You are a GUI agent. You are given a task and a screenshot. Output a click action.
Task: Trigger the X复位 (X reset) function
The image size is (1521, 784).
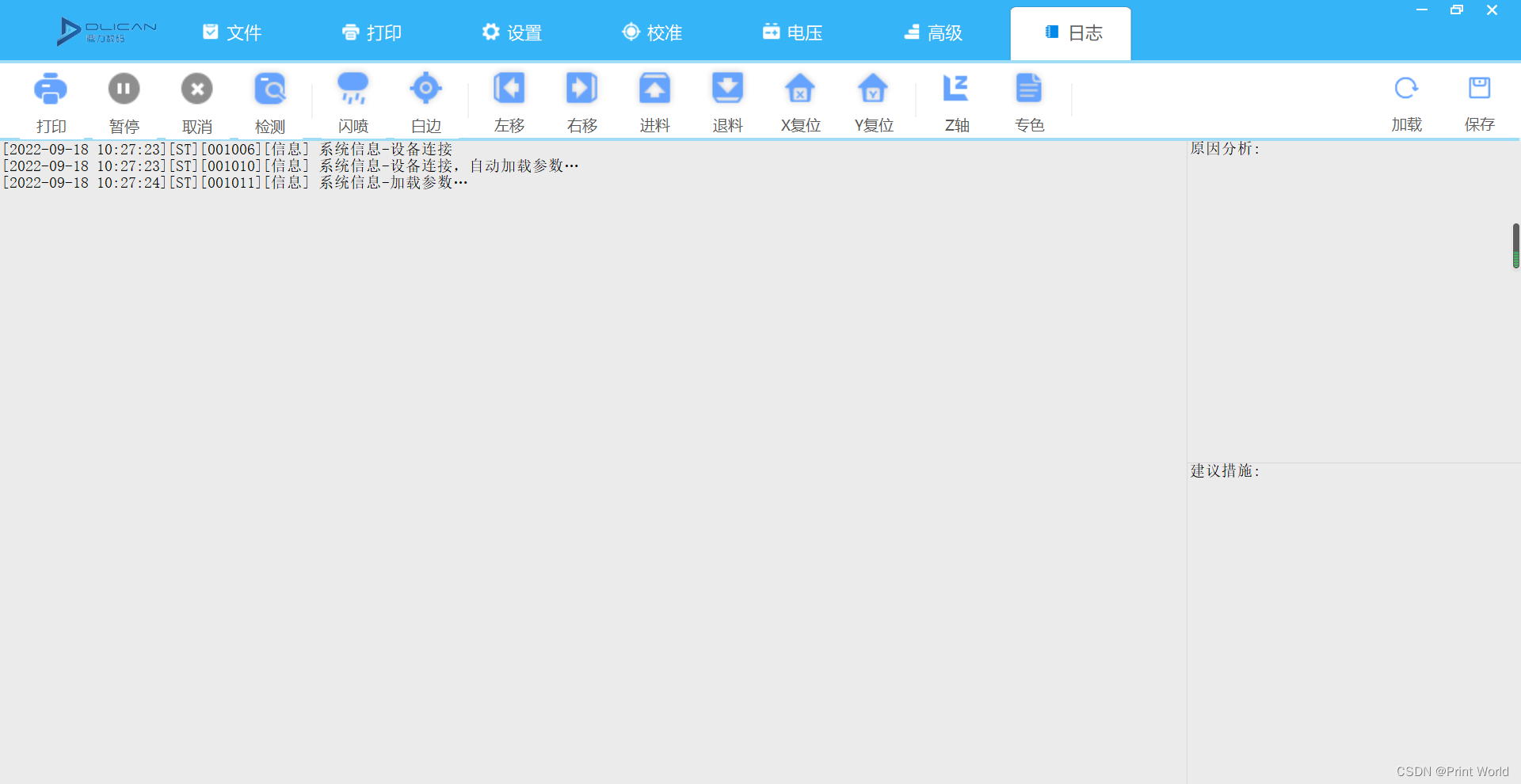[799, 101]
